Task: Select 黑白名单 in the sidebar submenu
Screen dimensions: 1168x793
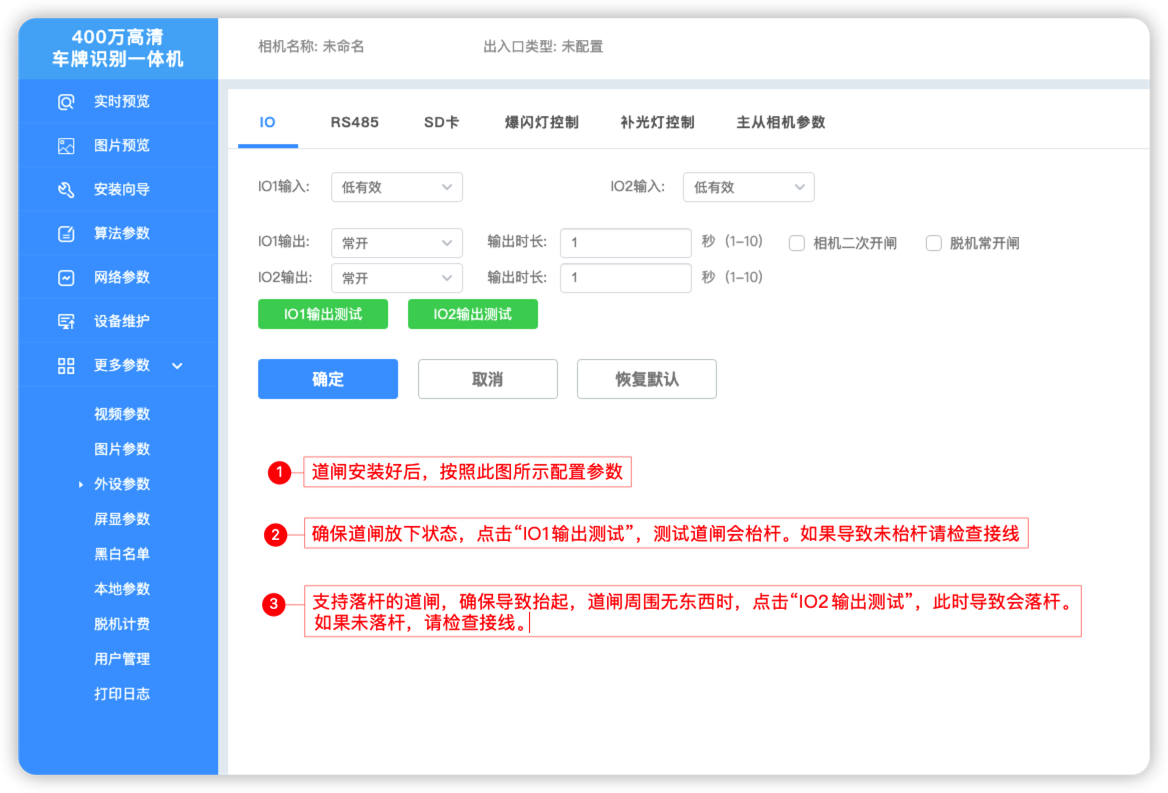Action: 122,554
